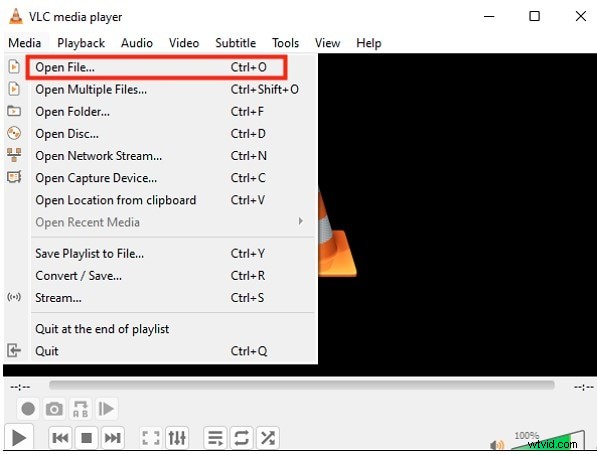Image resolution: width=597 pixels, height=454 pixels.
Task: Open the Tools menu
Action: (x=285, y=43)
